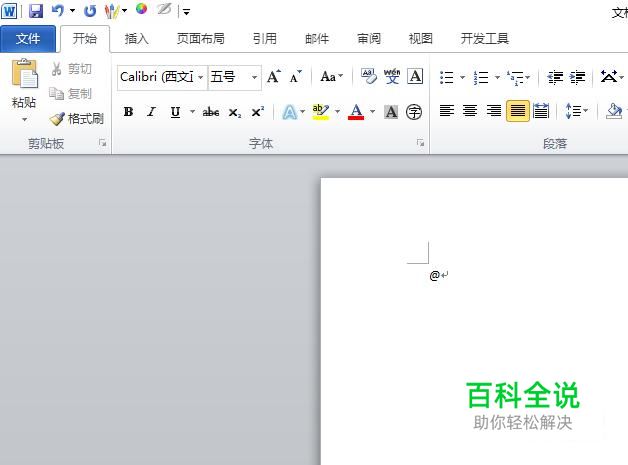Apply red font color A
Screen dimensions: 628x465
tap(356, 112)
